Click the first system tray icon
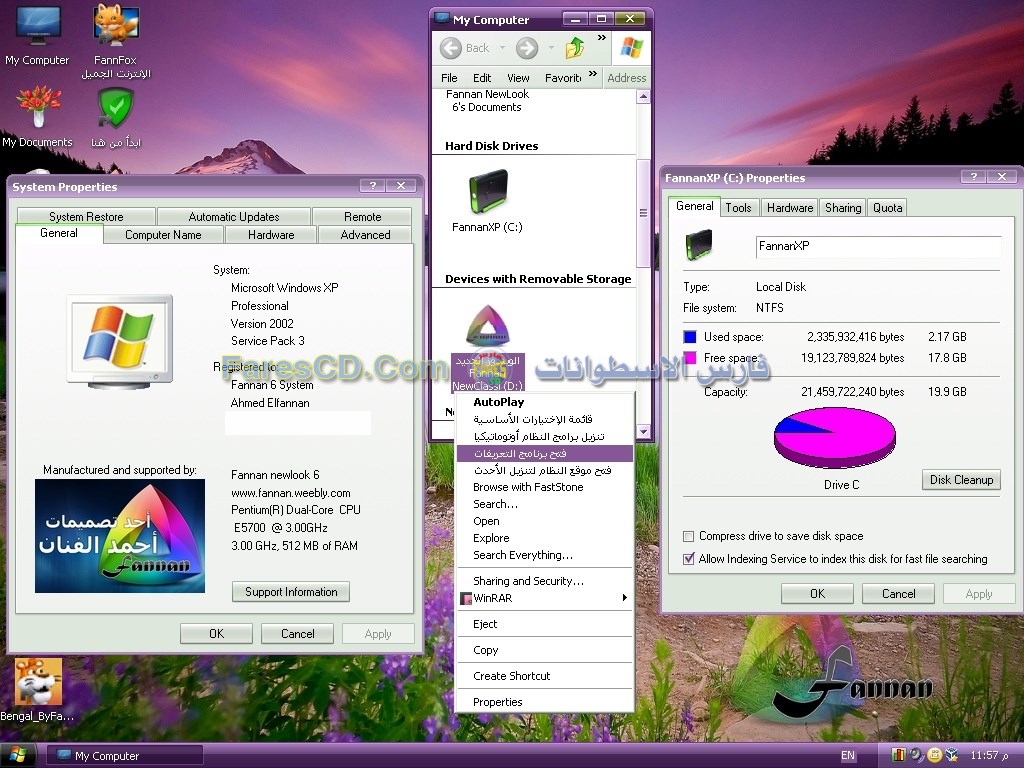The width and height of the screenshot is (1024, 768). click(899, 755)
